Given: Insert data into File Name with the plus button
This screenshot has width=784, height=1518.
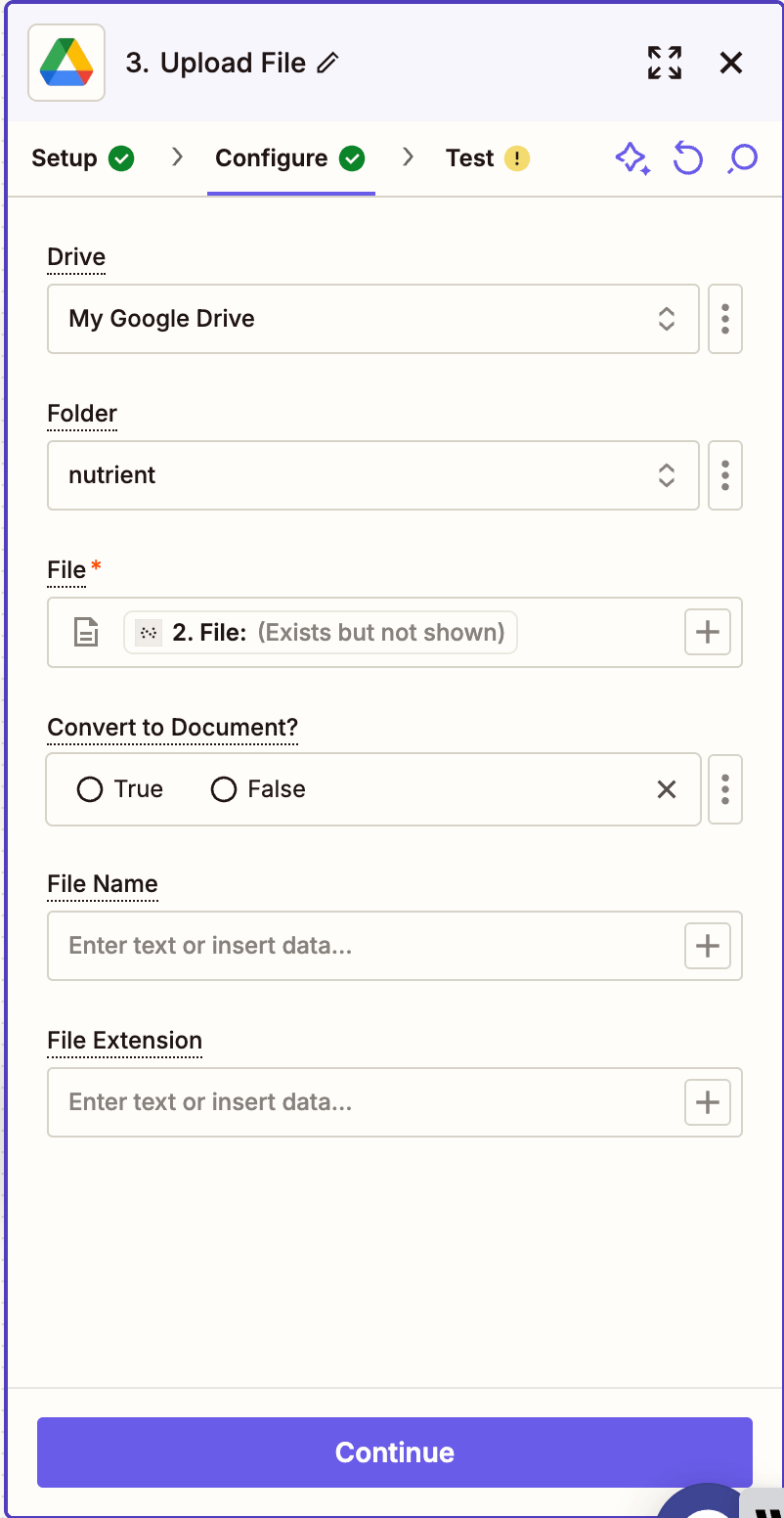Looking at the screenshot, I should [707, 945].
